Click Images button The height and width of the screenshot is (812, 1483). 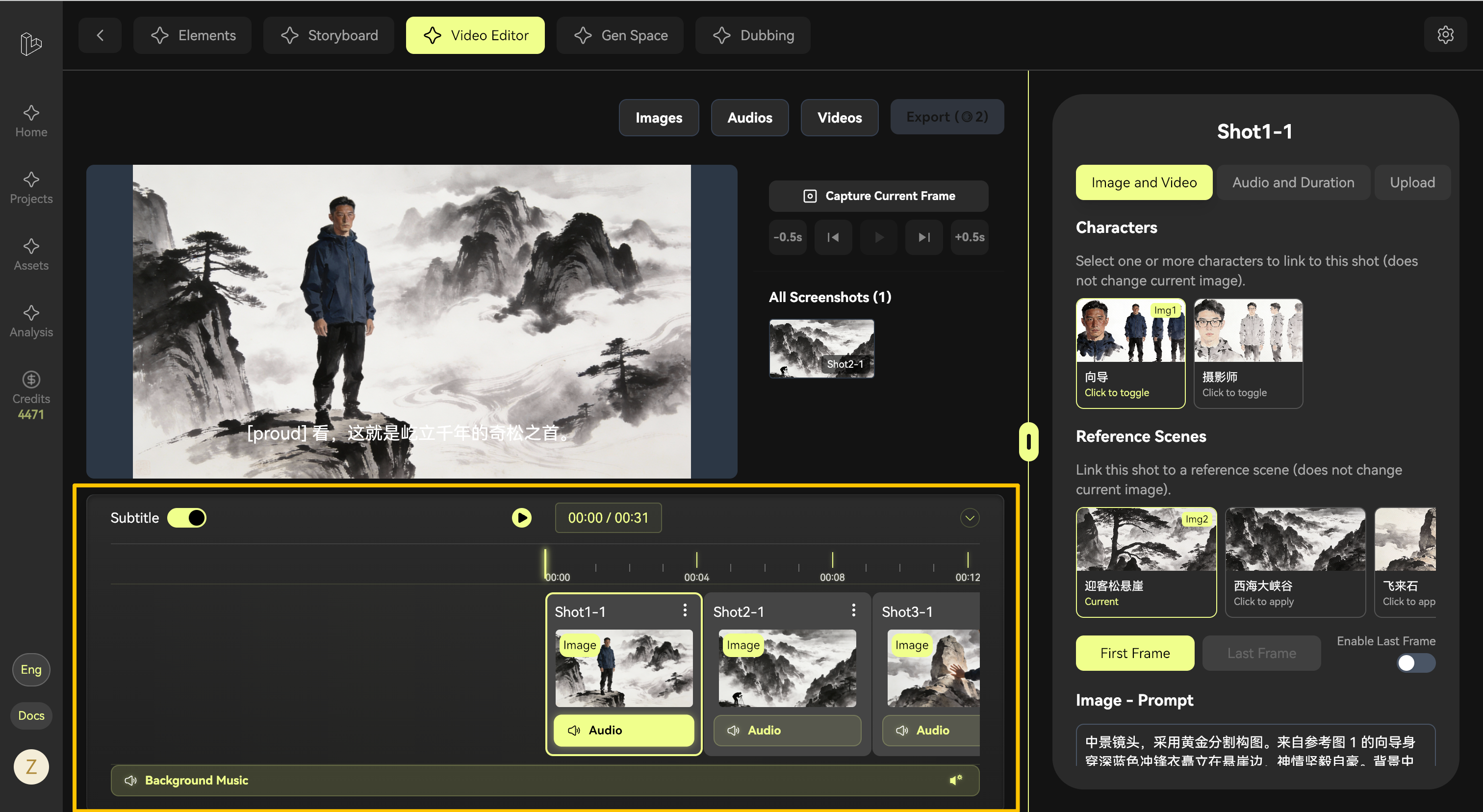coord(659,117)
